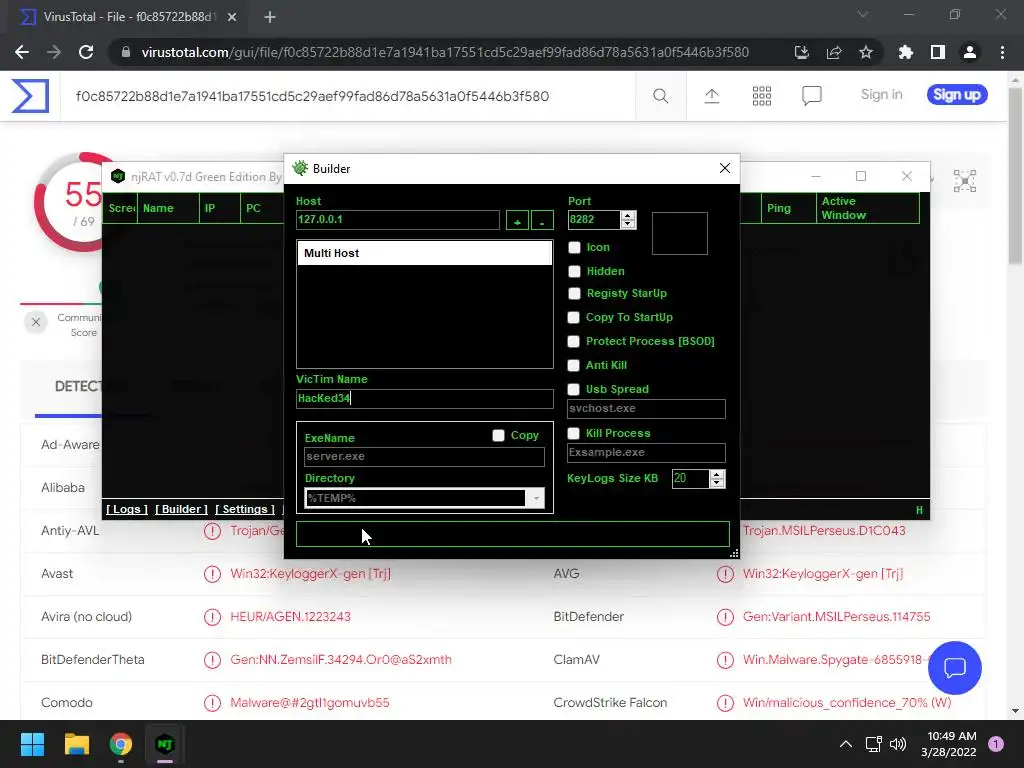Image resolution: width=1024 pixels, height=768 pixels.
Task: Tick the Copy checkbox beside ExeName
Action: [x=498, y=435]
